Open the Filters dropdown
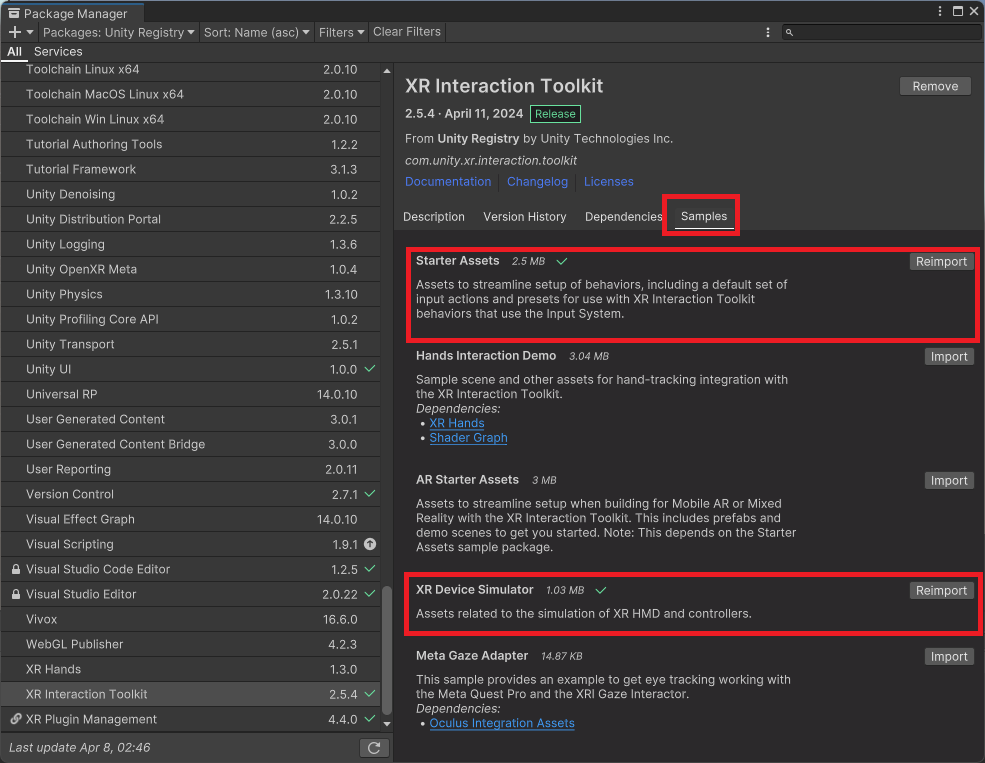985x763 pixels. tap(341, 32)
